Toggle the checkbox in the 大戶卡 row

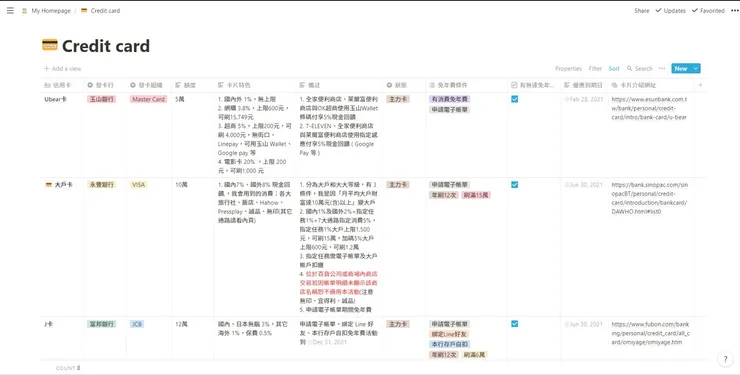[x=514, y=184]
